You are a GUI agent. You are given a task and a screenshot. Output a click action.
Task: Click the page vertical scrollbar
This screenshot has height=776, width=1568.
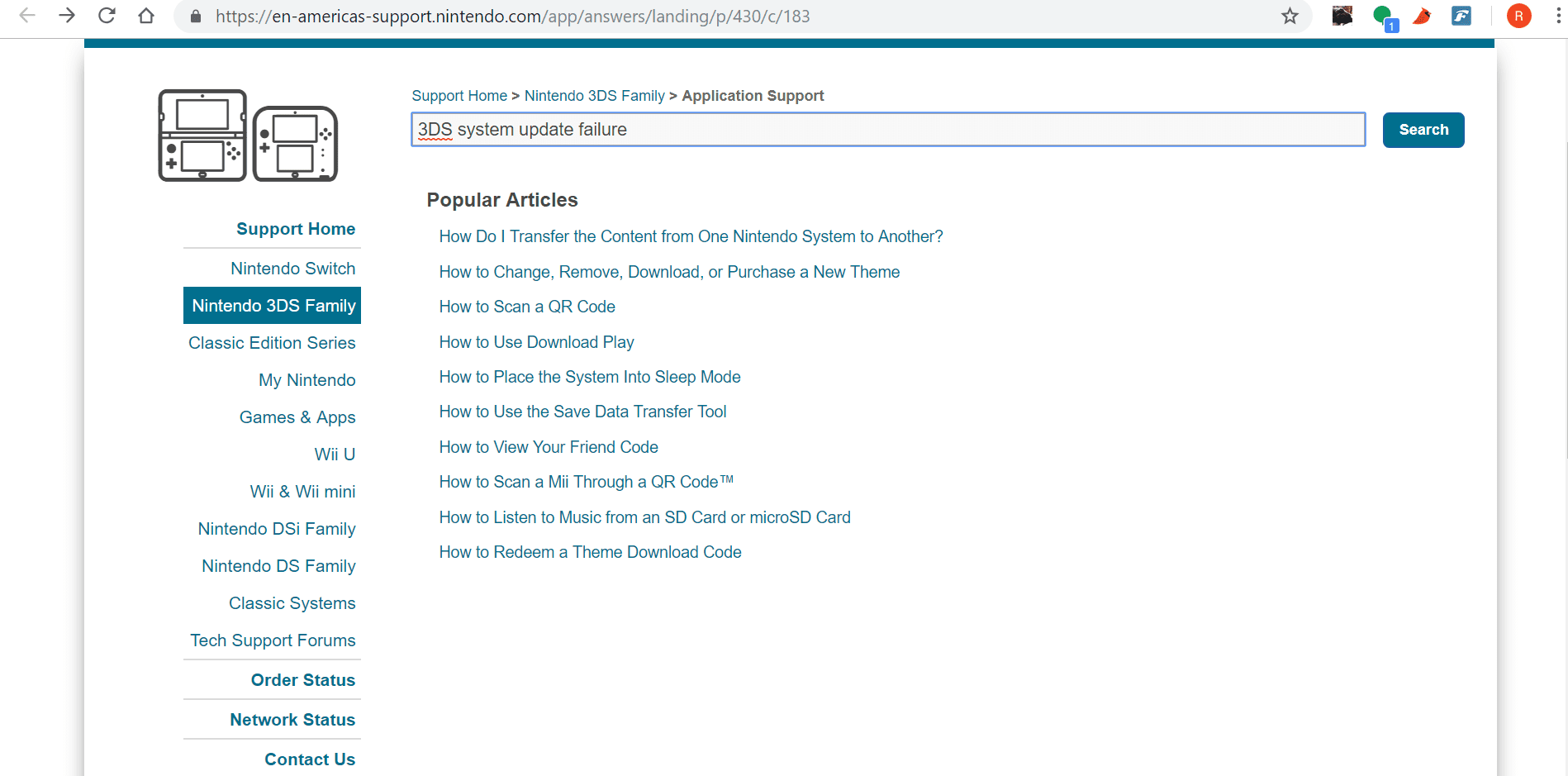(1565, 302)
